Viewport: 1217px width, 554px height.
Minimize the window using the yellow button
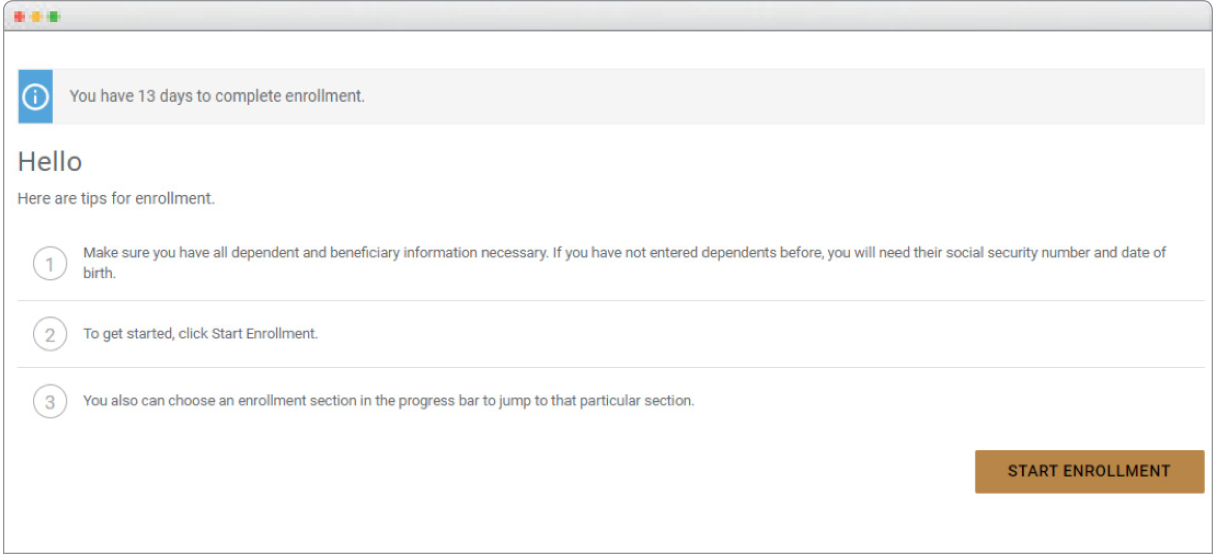pyautogui.click(x=36, y=17)
